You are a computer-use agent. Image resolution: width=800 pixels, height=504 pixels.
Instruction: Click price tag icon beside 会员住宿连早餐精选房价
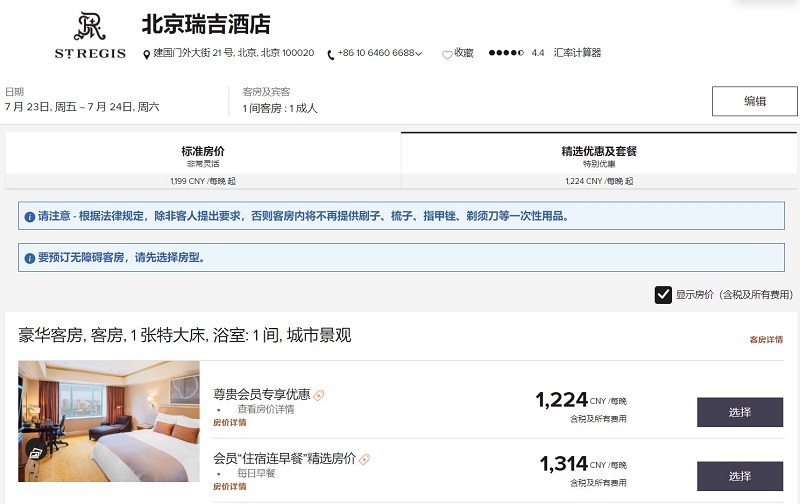click(x=364, y=460)
